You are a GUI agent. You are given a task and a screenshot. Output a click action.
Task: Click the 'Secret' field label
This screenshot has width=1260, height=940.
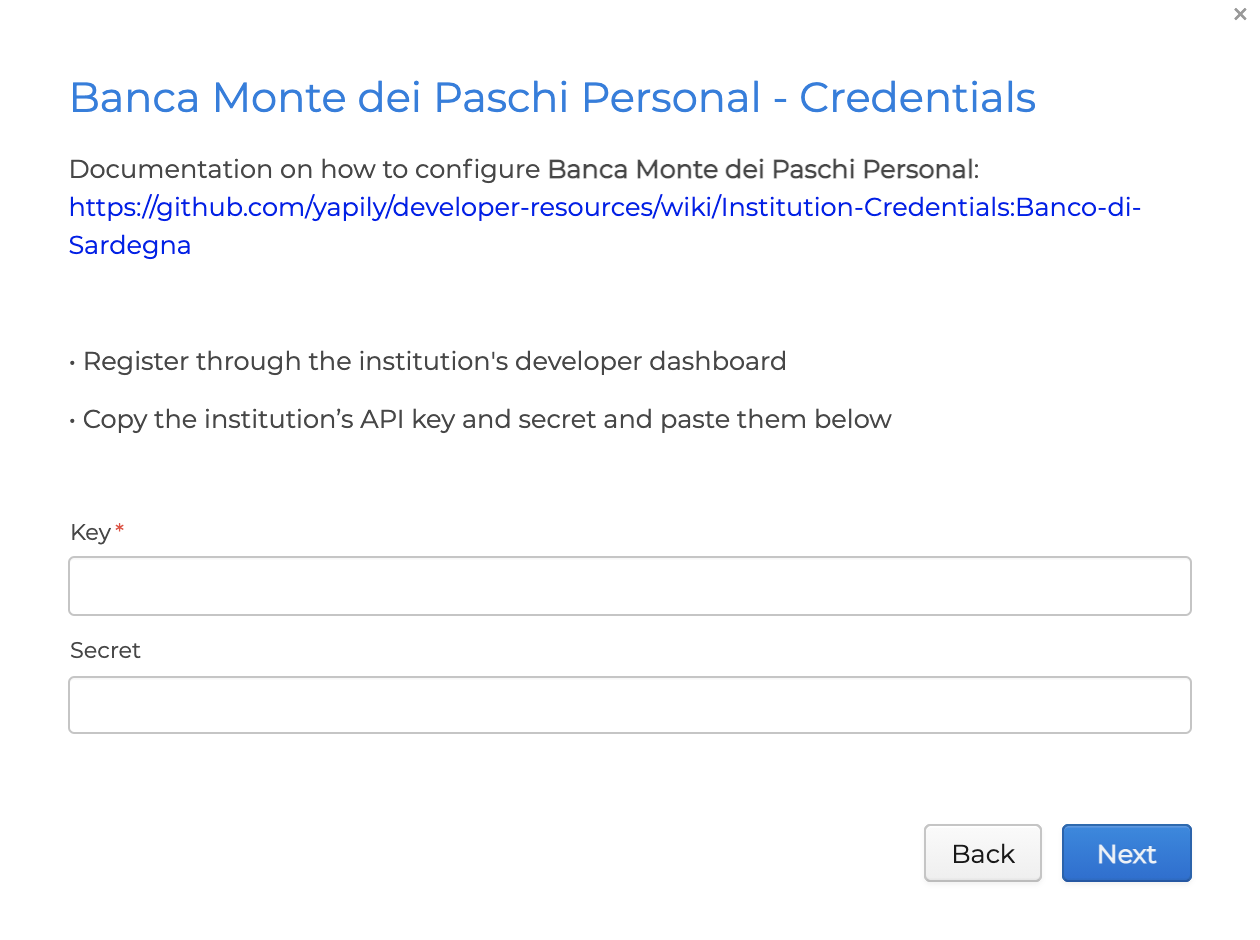click(105, 650)
